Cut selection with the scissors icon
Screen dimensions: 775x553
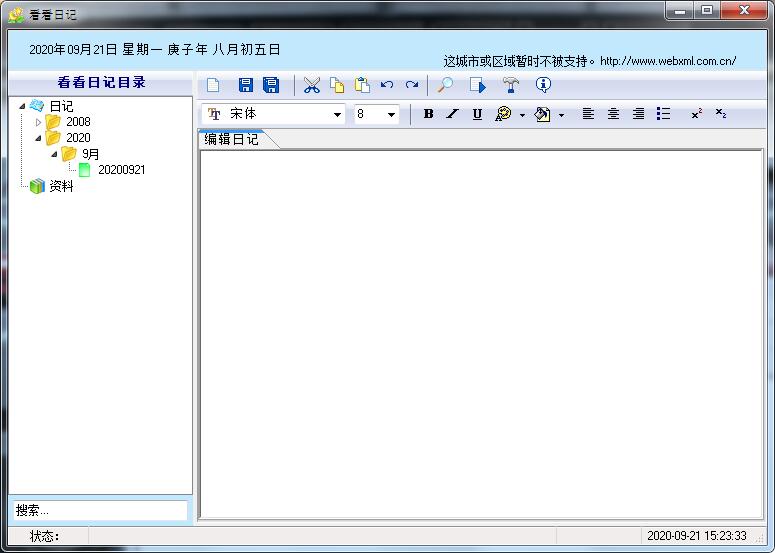311,86
